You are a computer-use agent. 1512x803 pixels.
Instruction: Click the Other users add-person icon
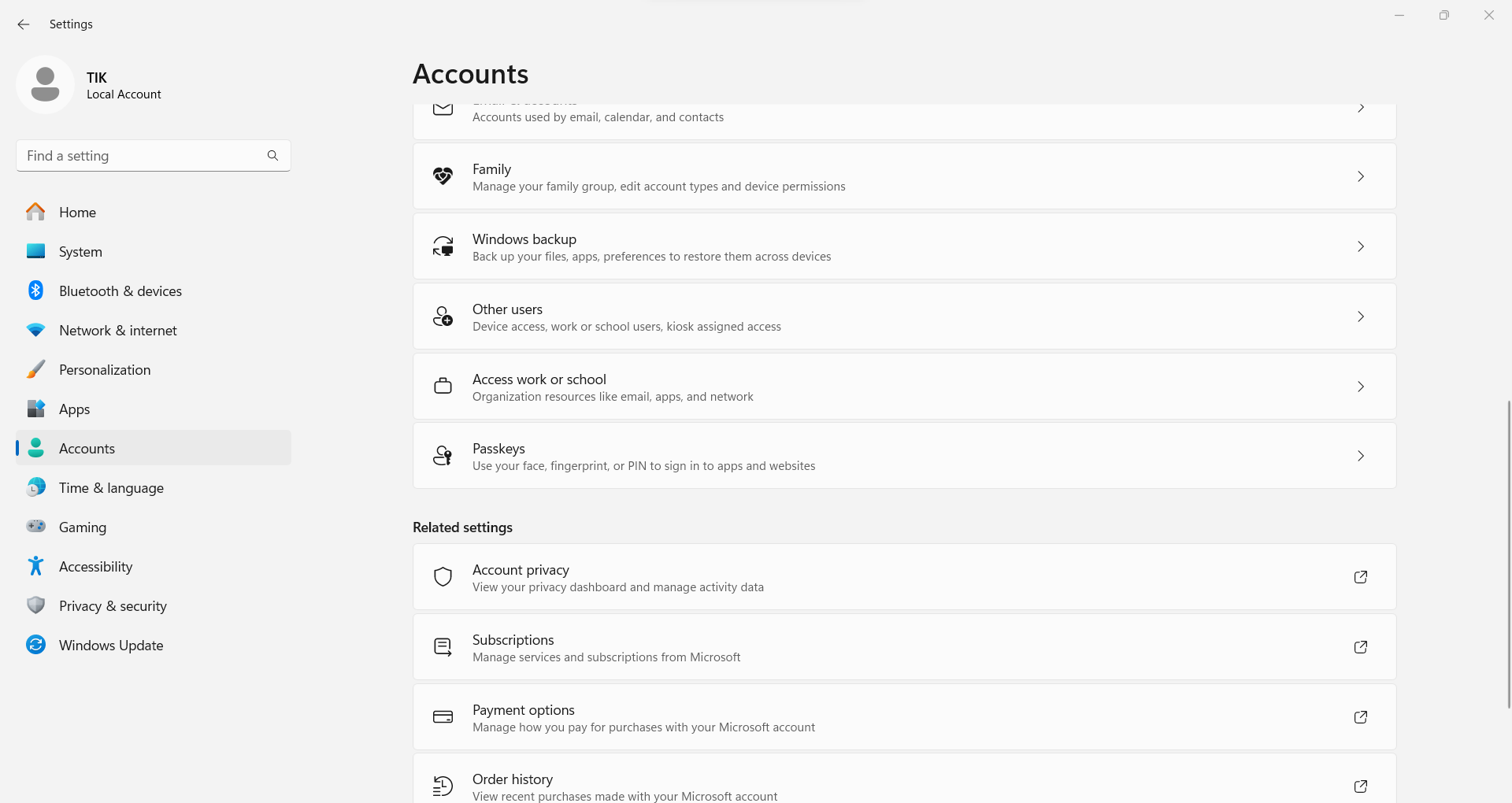pos(443,316)
